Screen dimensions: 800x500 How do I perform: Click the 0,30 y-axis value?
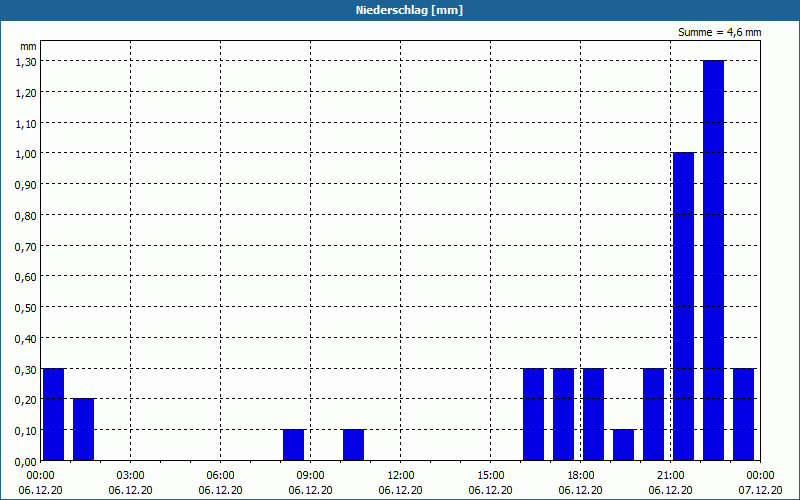click(26, 369)
